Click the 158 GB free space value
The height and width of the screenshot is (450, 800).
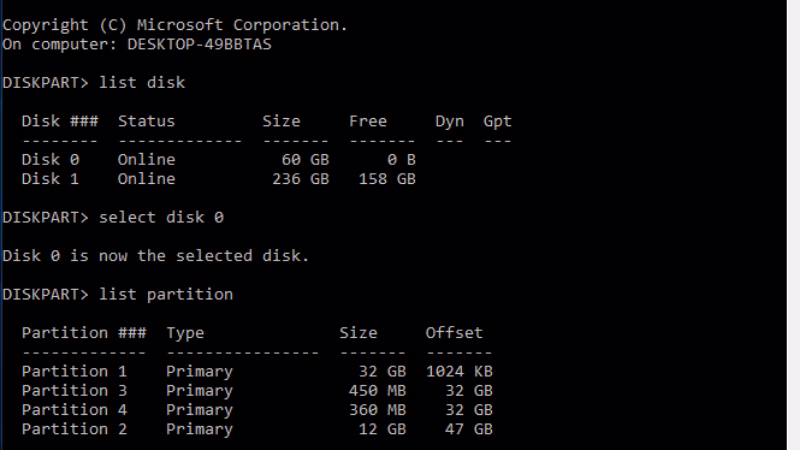point(387,179)
